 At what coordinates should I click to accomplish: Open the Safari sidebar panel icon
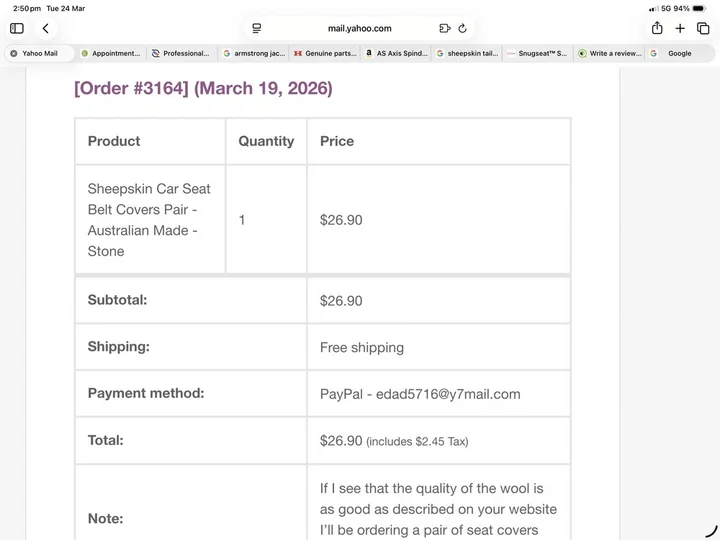(17, 28)
